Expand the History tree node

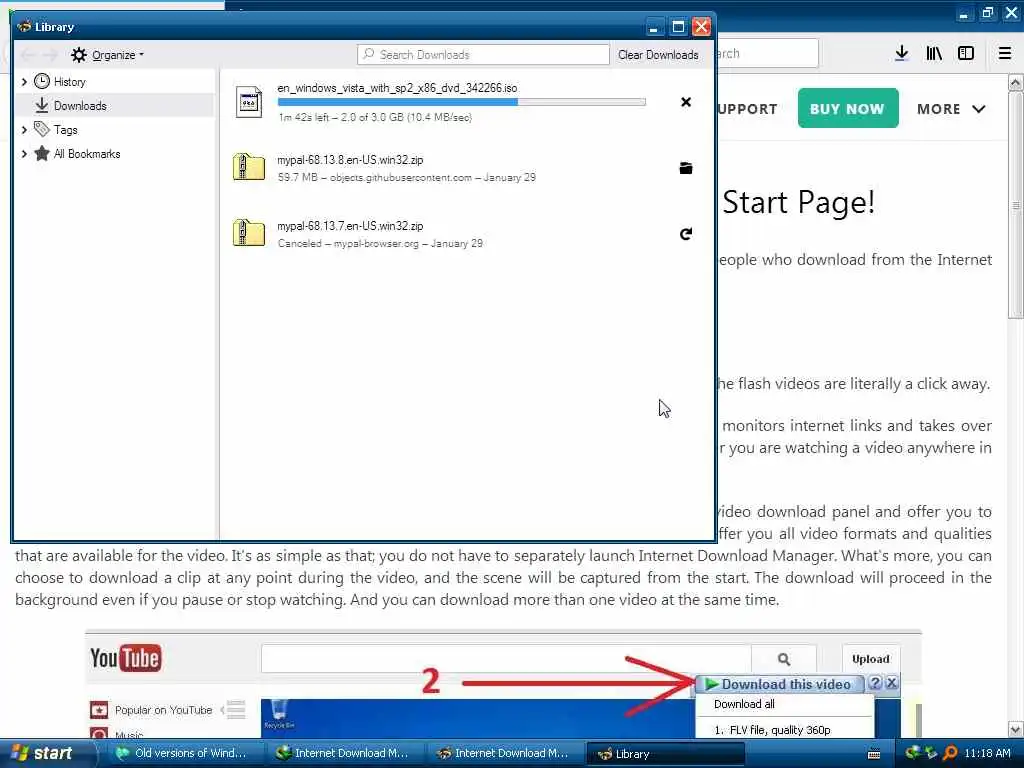[x=24, y=82]
